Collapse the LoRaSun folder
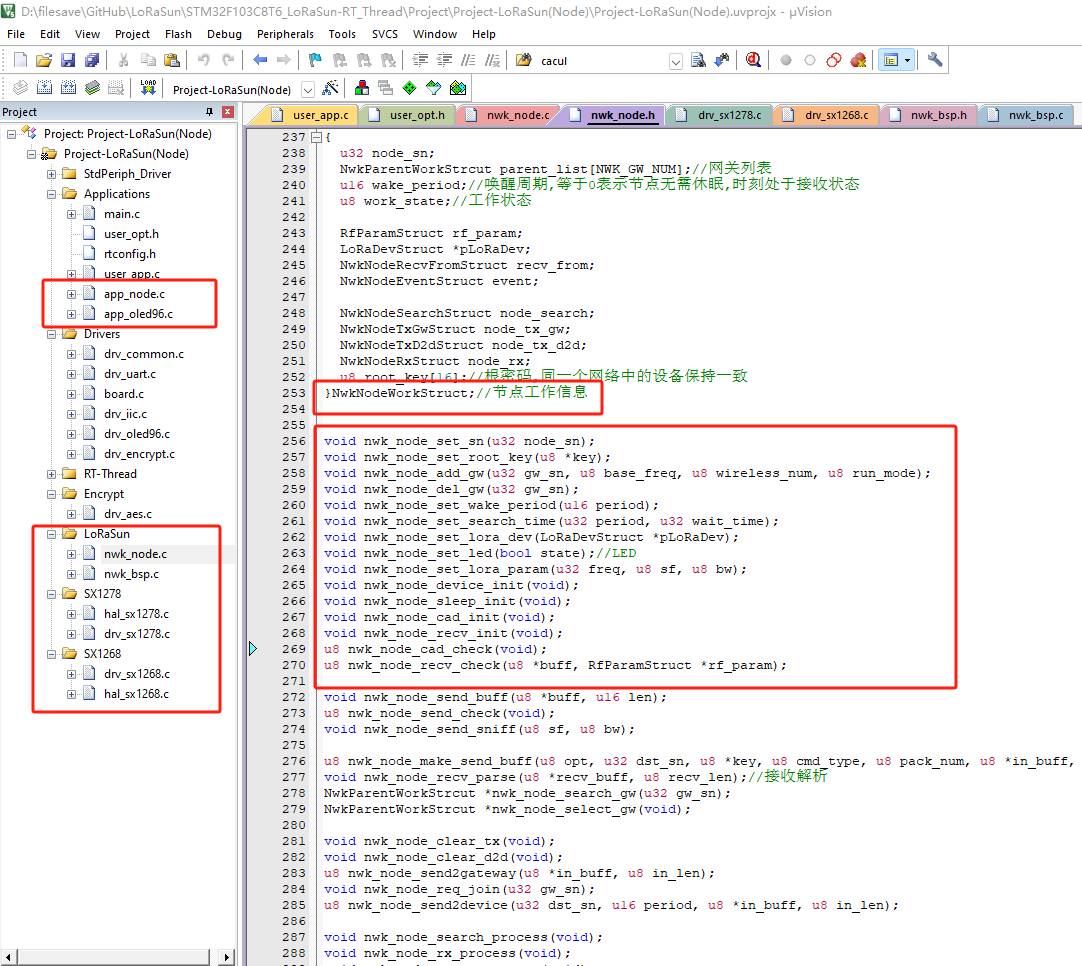This screenshot has height=966, width=1082. (51, 534)
